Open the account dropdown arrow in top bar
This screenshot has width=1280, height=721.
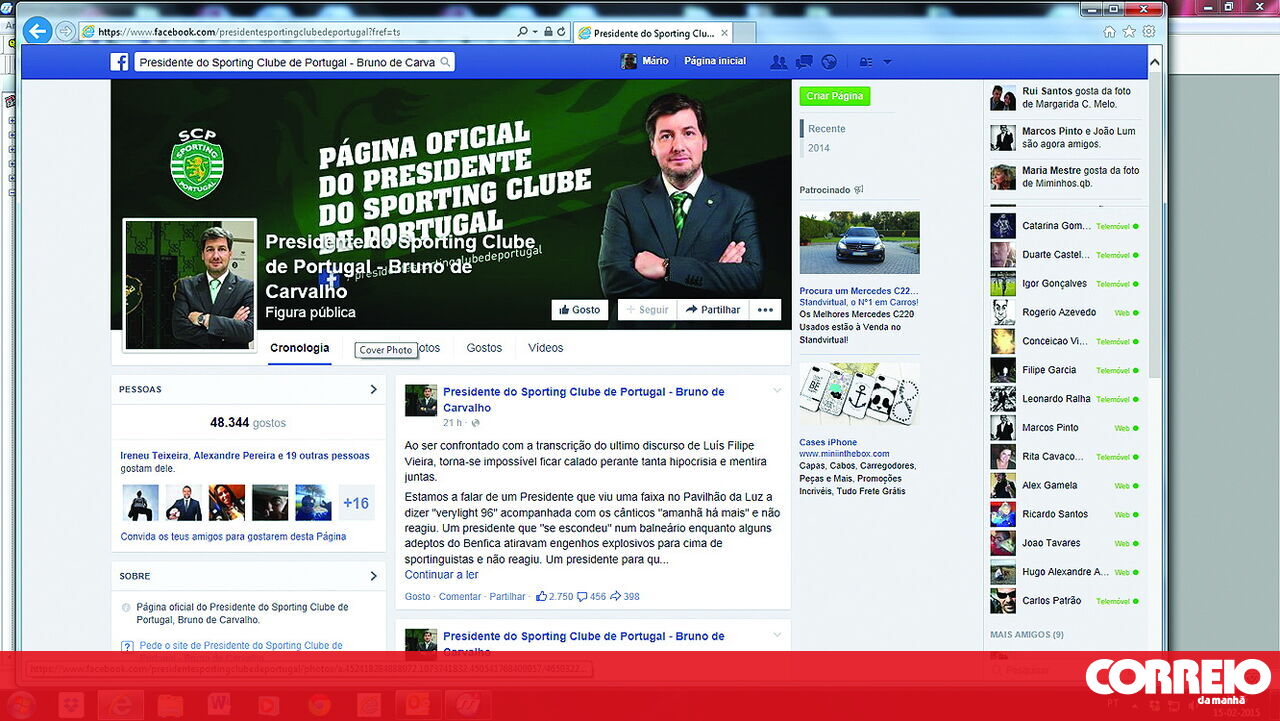pos(887,62)
